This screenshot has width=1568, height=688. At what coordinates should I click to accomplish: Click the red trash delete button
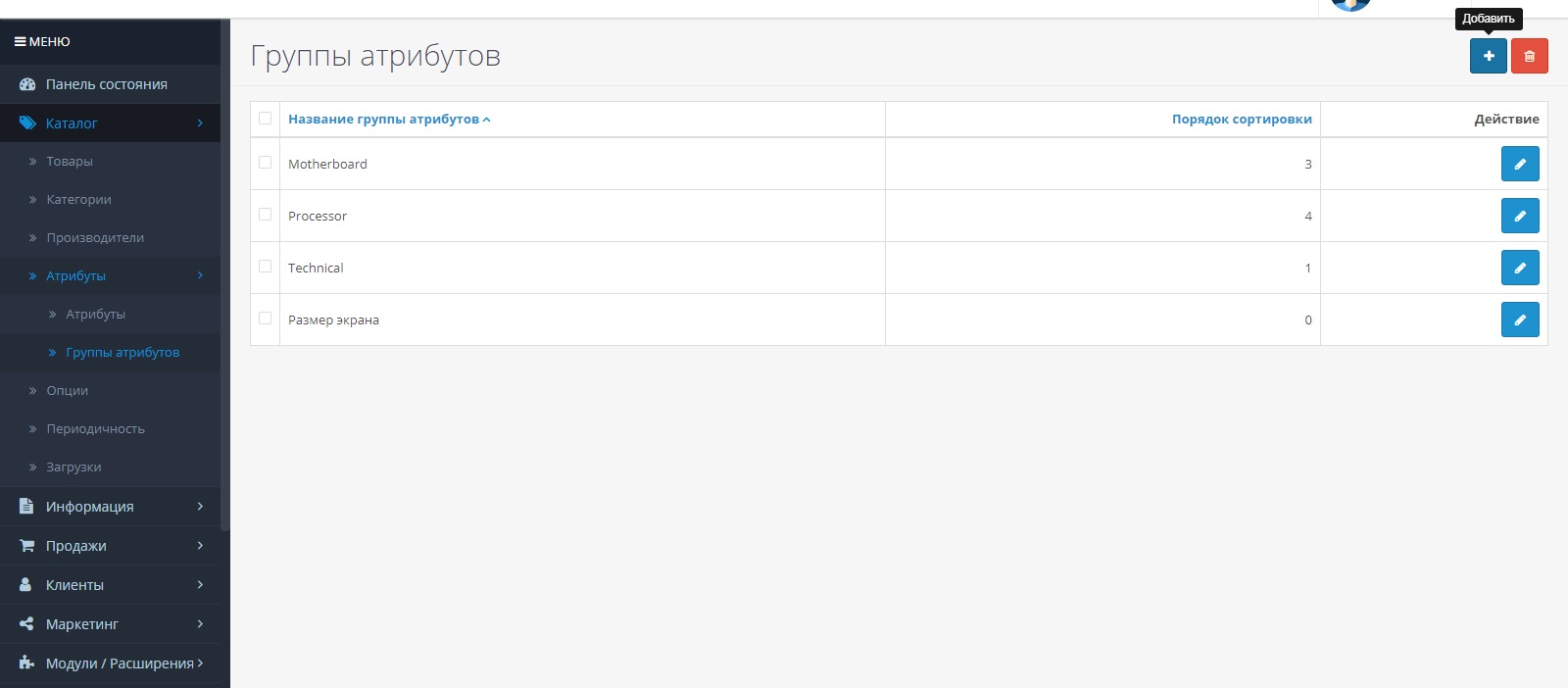tap(1529, 56)
